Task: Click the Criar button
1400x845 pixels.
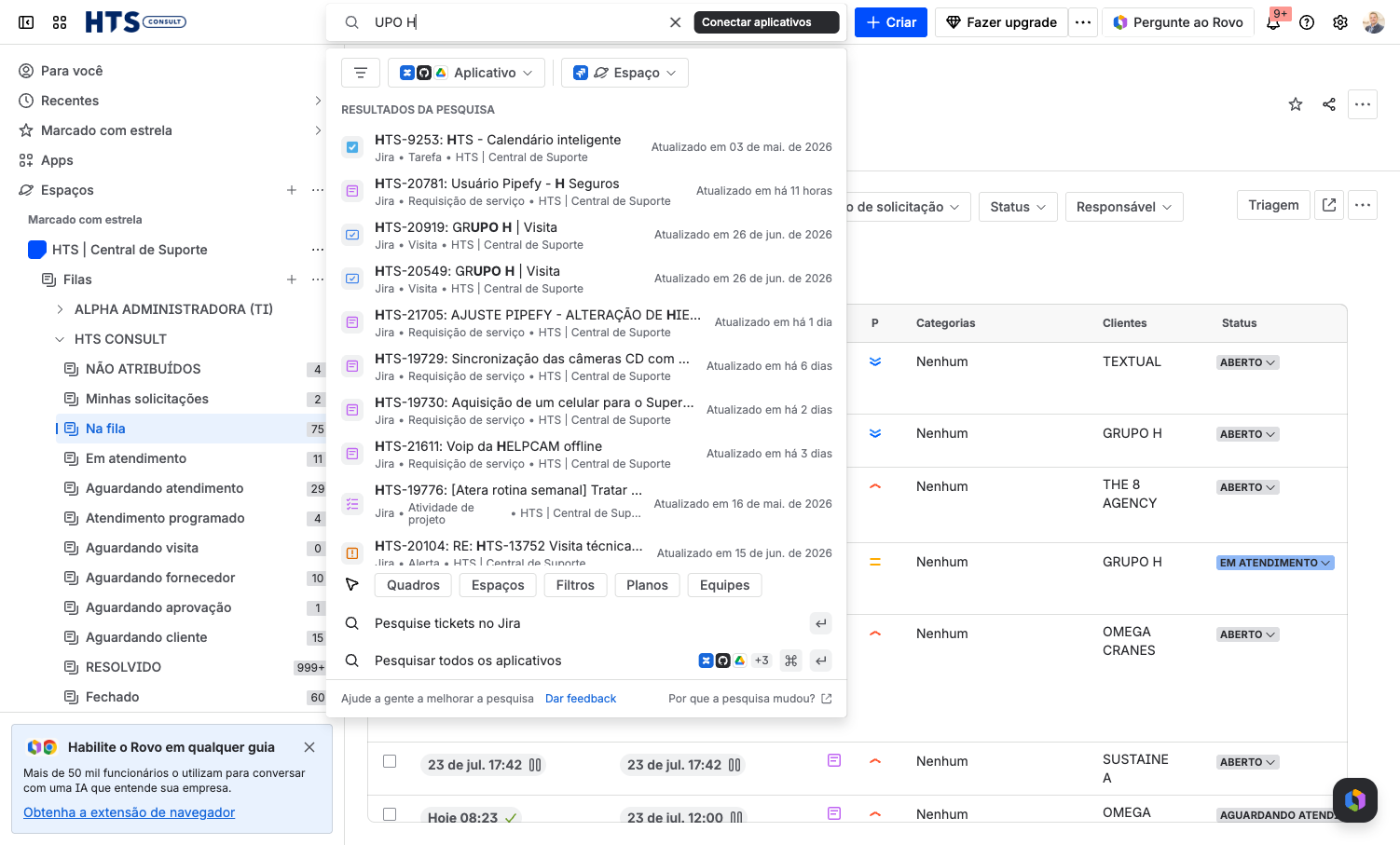Action: (x=891, y=22)
